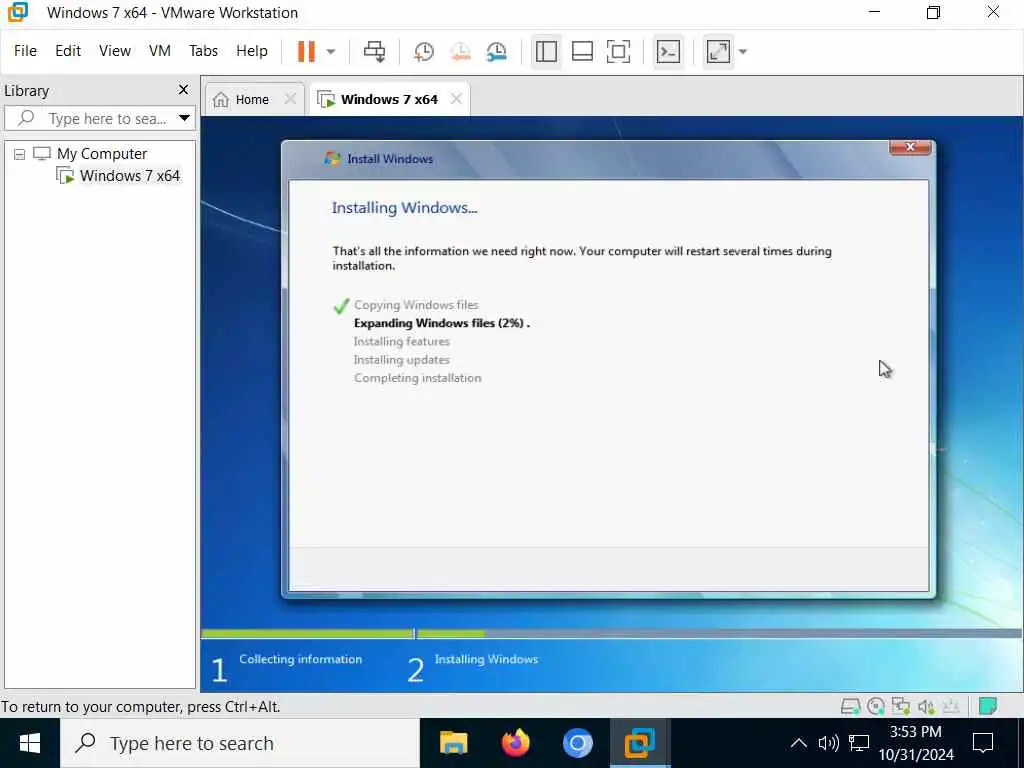Image resolution: width=1024 pixels, height=768 pixels.
Task: Click the USB controller icon in the status bar
Action: point(951,706)
